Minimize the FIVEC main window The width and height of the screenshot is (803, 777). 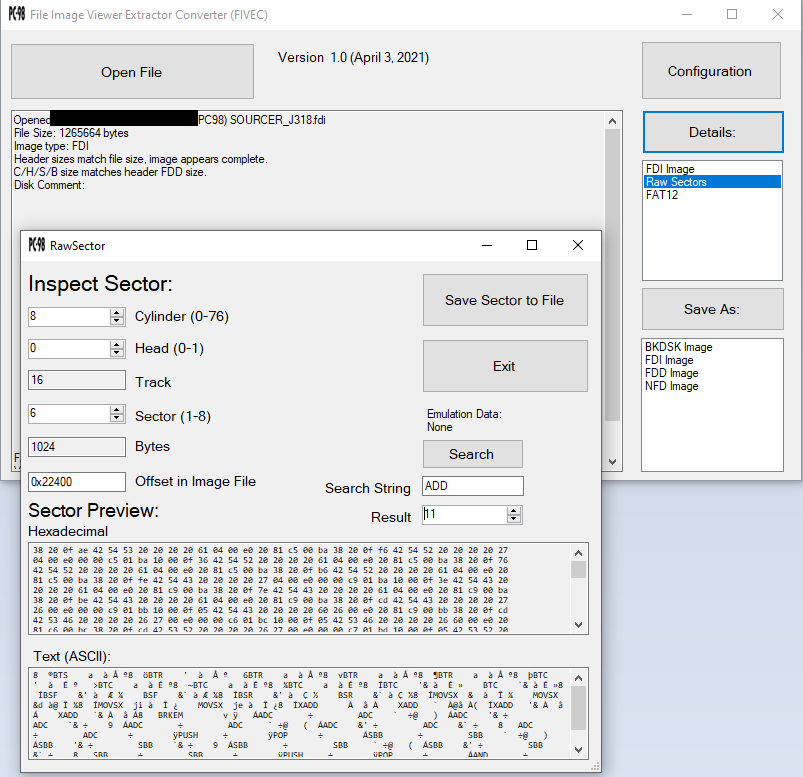(x=687, y=14)
